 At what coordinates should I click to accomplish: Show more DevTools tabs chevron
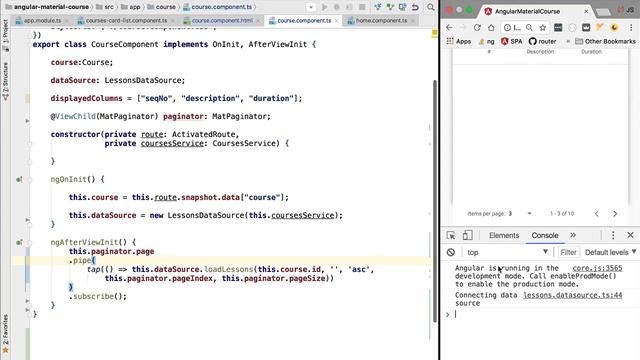573,236
